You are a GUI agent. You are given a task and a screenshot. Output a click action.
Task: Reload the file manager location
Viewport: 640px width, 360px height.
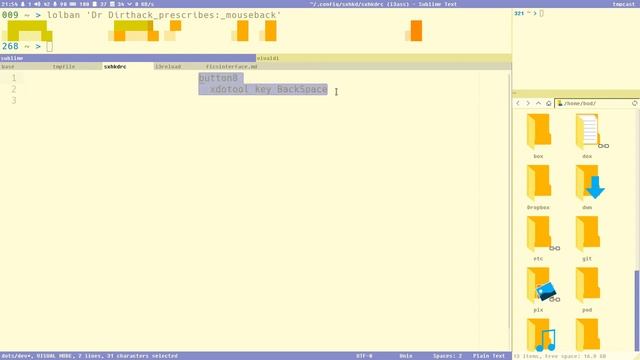634,103
